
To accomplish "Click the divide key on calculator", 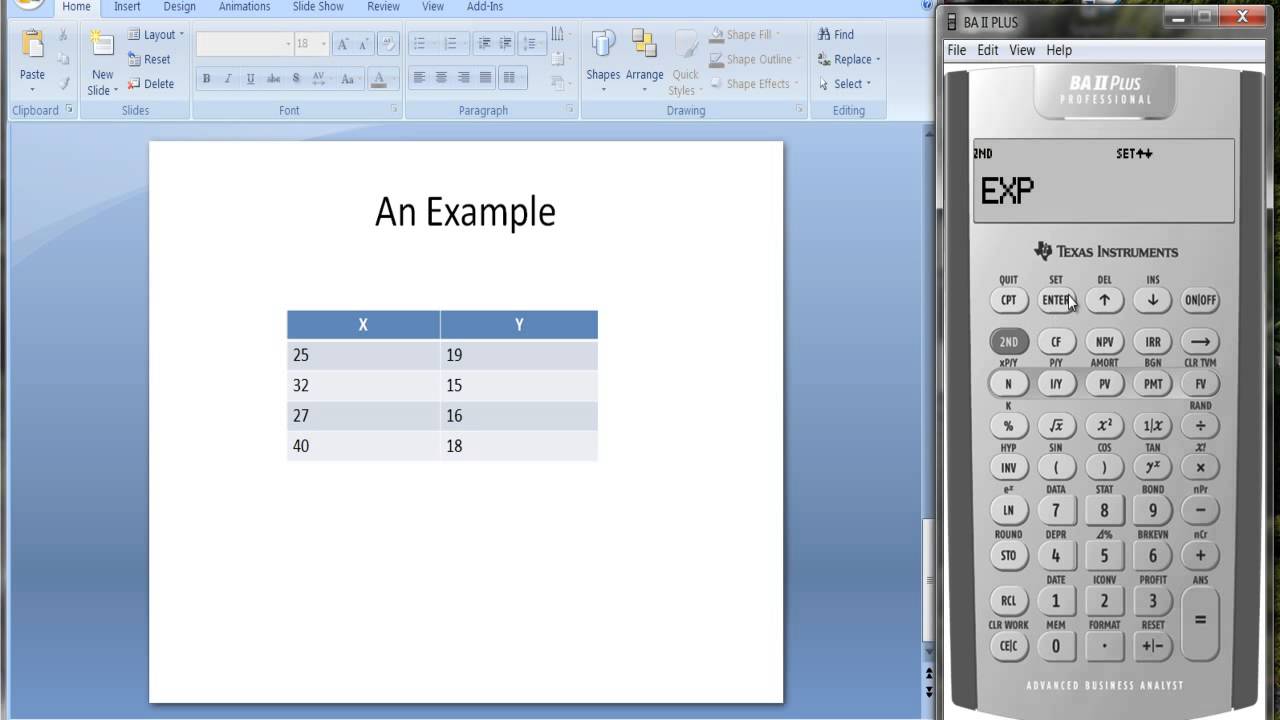I will point(1200,426).
